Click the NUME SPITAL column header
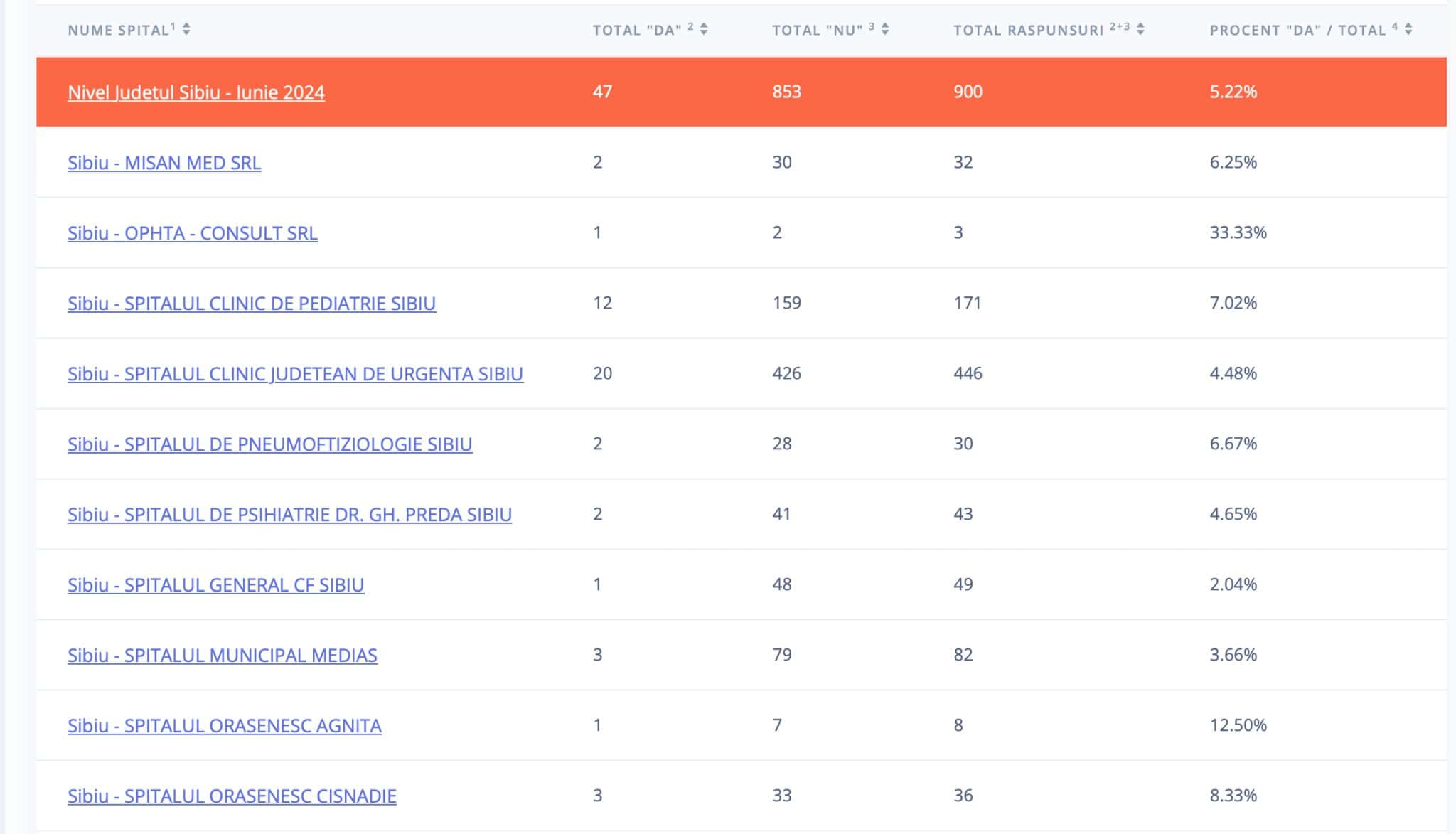Viewport: 1456px width, 834px height. point(122,30)
